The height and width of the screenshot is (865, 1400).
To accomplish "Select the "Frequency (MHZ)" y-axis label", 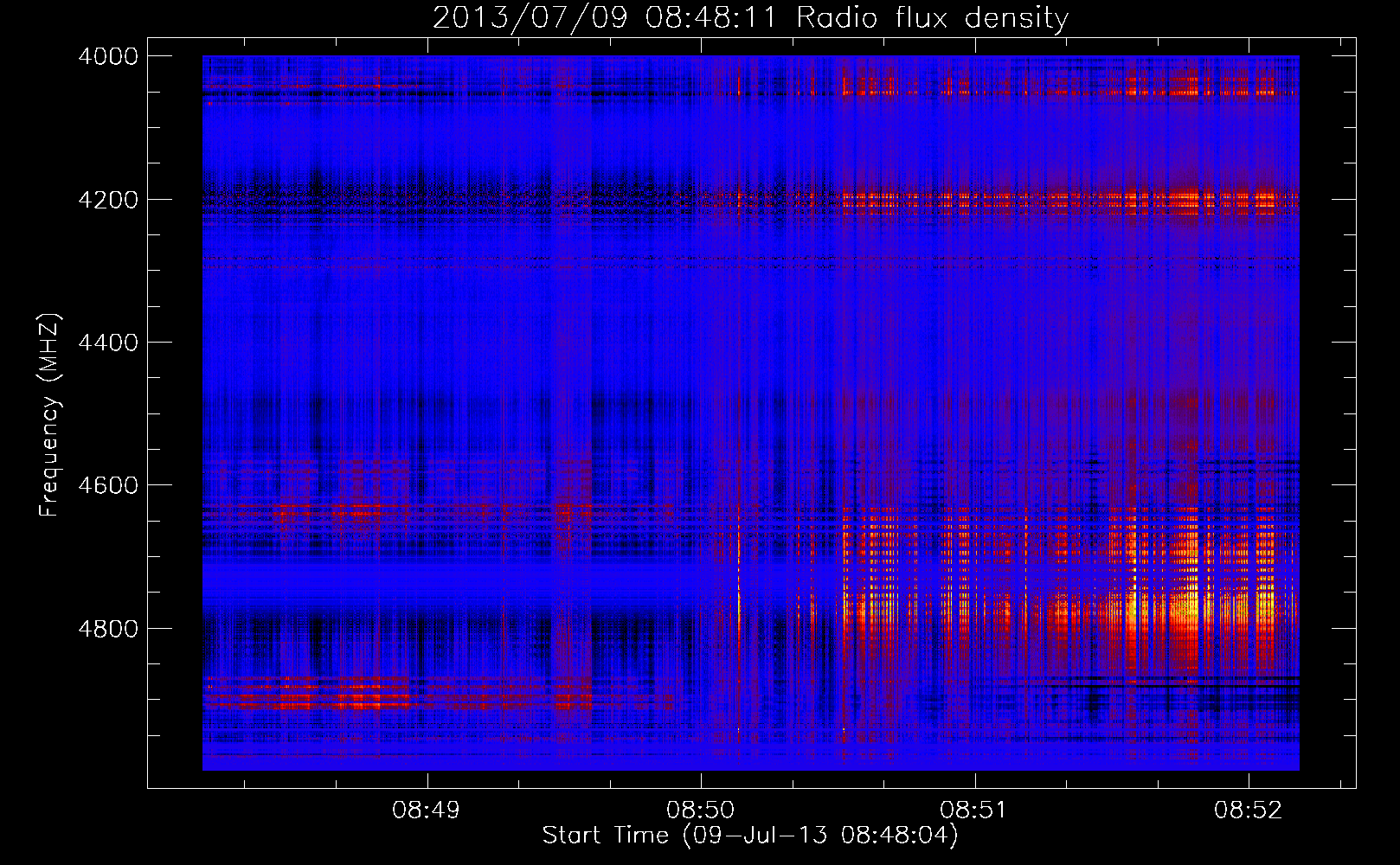I will [x=50, y=415].
